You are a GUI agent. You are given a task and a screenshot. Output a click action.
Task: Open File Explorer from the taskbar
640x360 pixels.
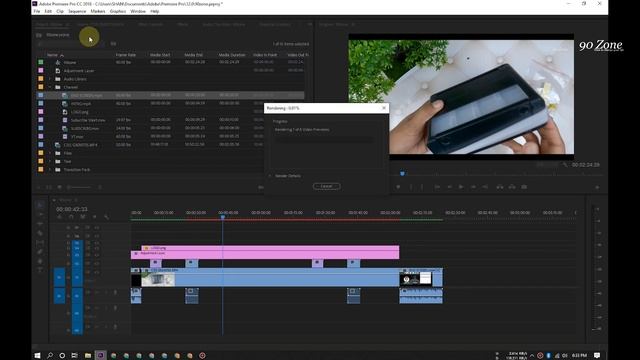point(88,356)
